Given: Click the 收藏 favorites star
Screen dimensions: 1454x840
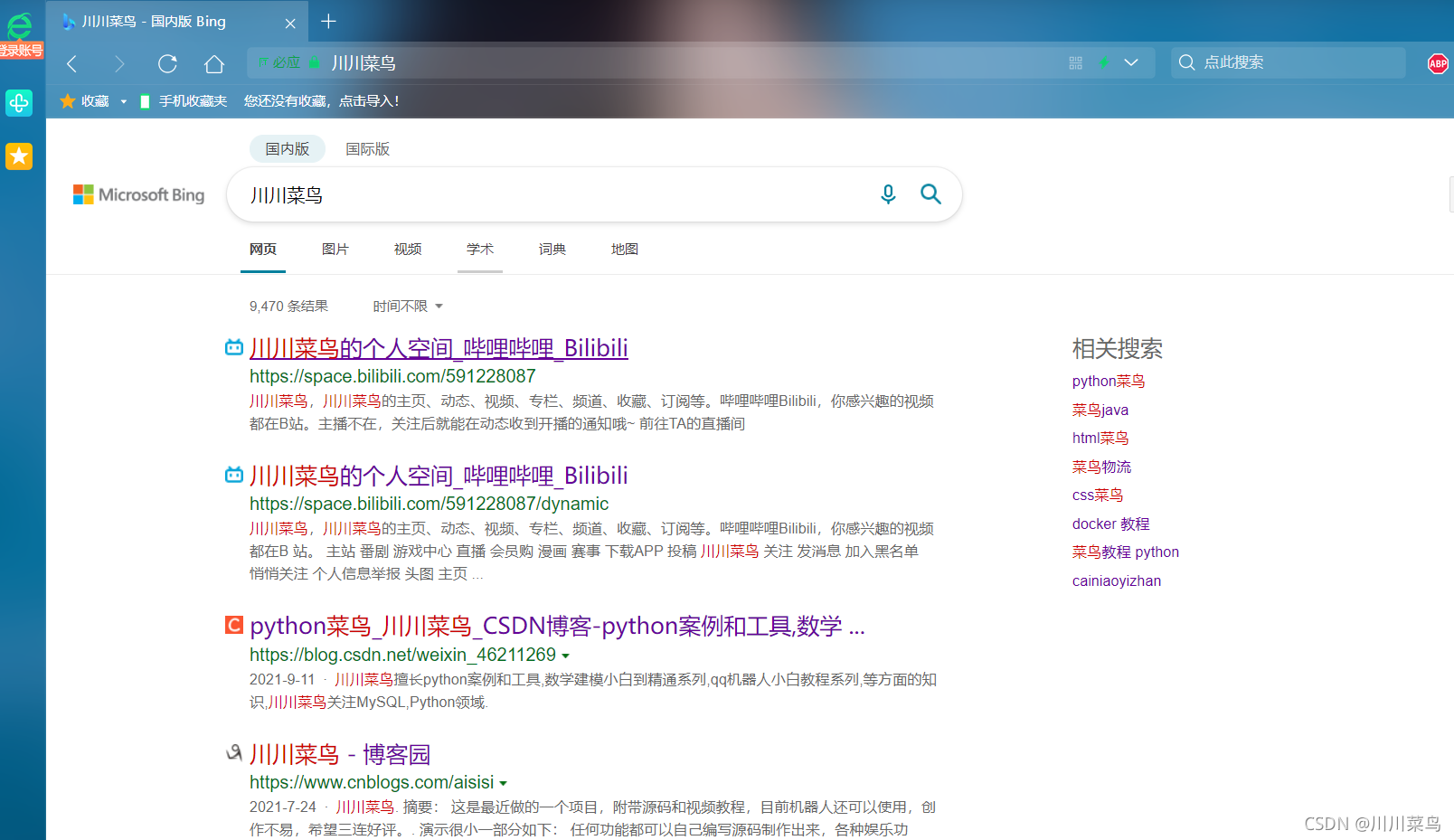Looking at the screenshot, I should tap(68, 101).
